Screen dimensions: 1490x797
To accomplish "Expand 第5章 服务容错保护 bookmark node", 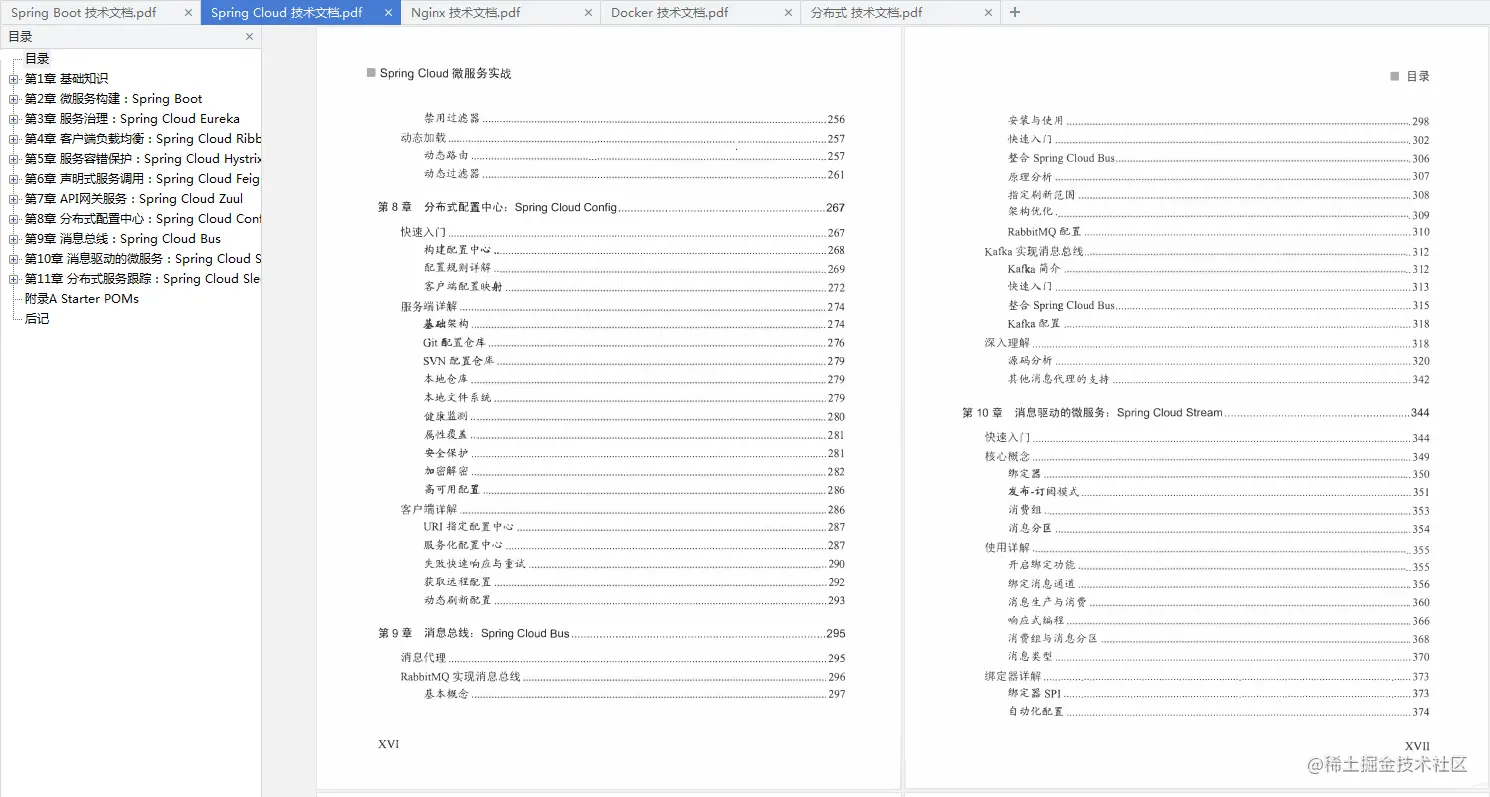I will (x=13, y=159).
